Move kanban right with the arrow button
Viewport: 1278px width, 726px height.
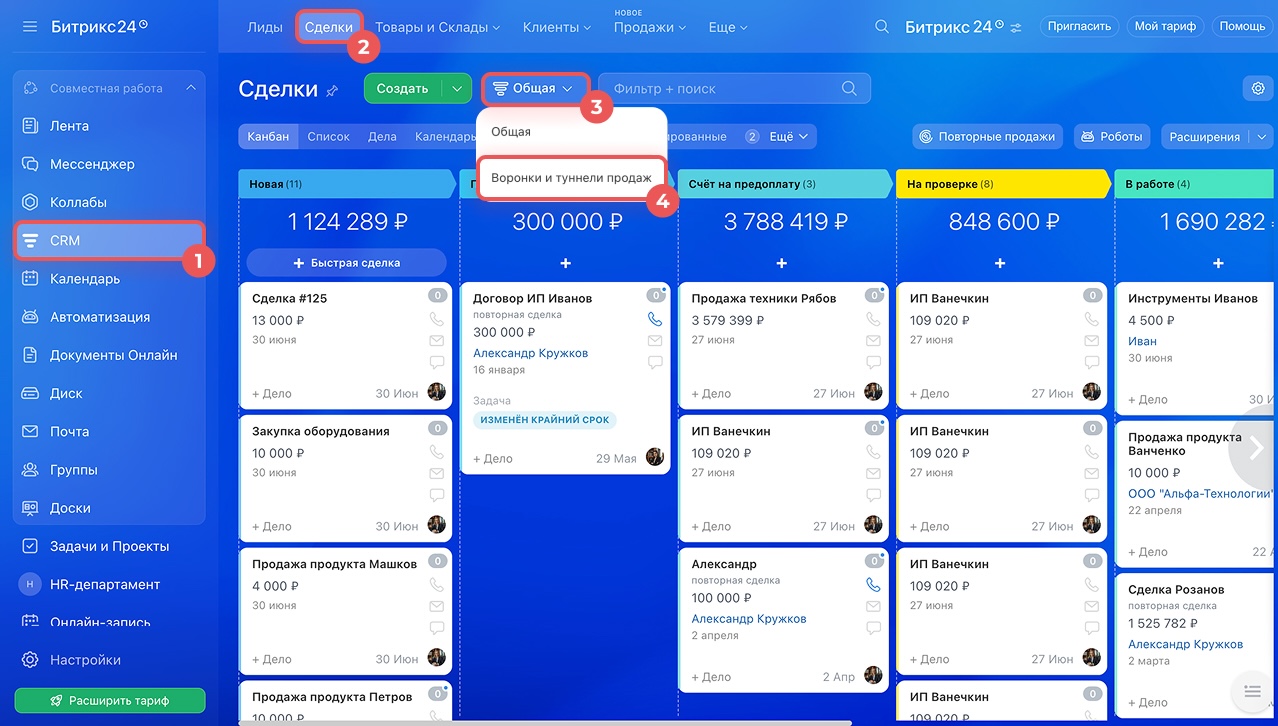[x=1257, y=447]
